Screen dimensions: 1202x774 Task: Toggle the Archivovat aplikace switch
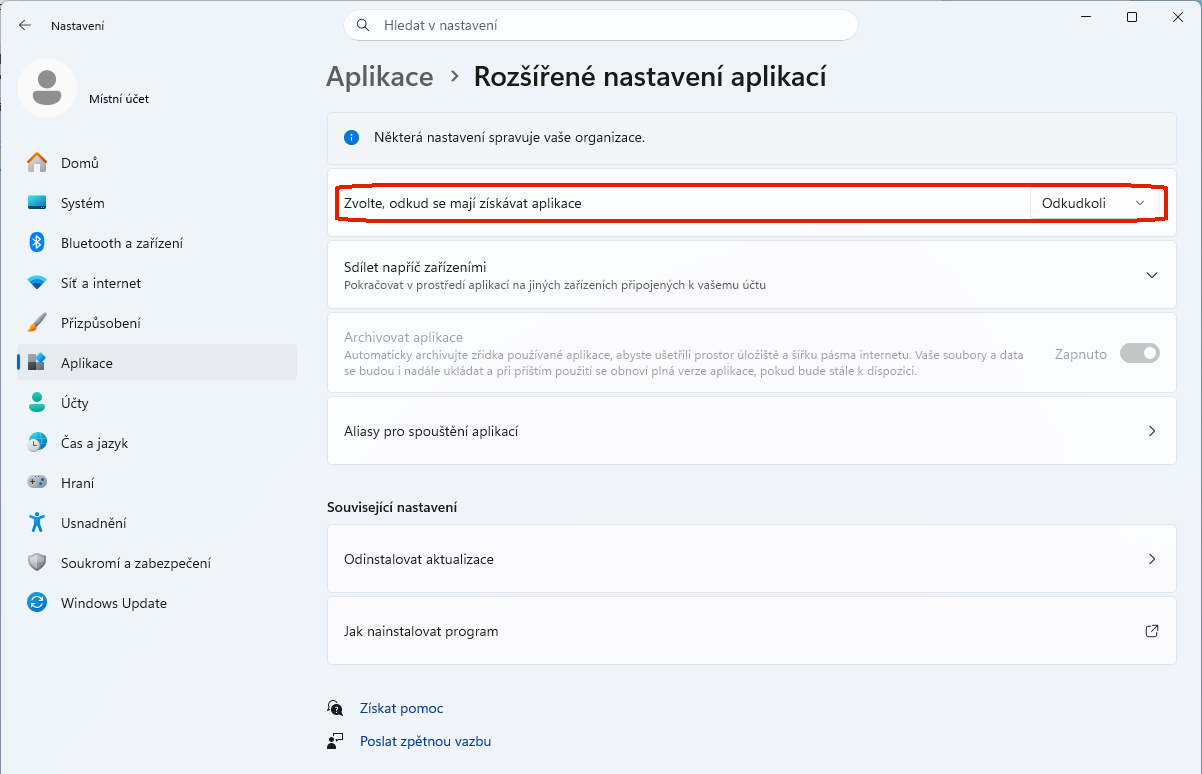tap(1139, 353)
